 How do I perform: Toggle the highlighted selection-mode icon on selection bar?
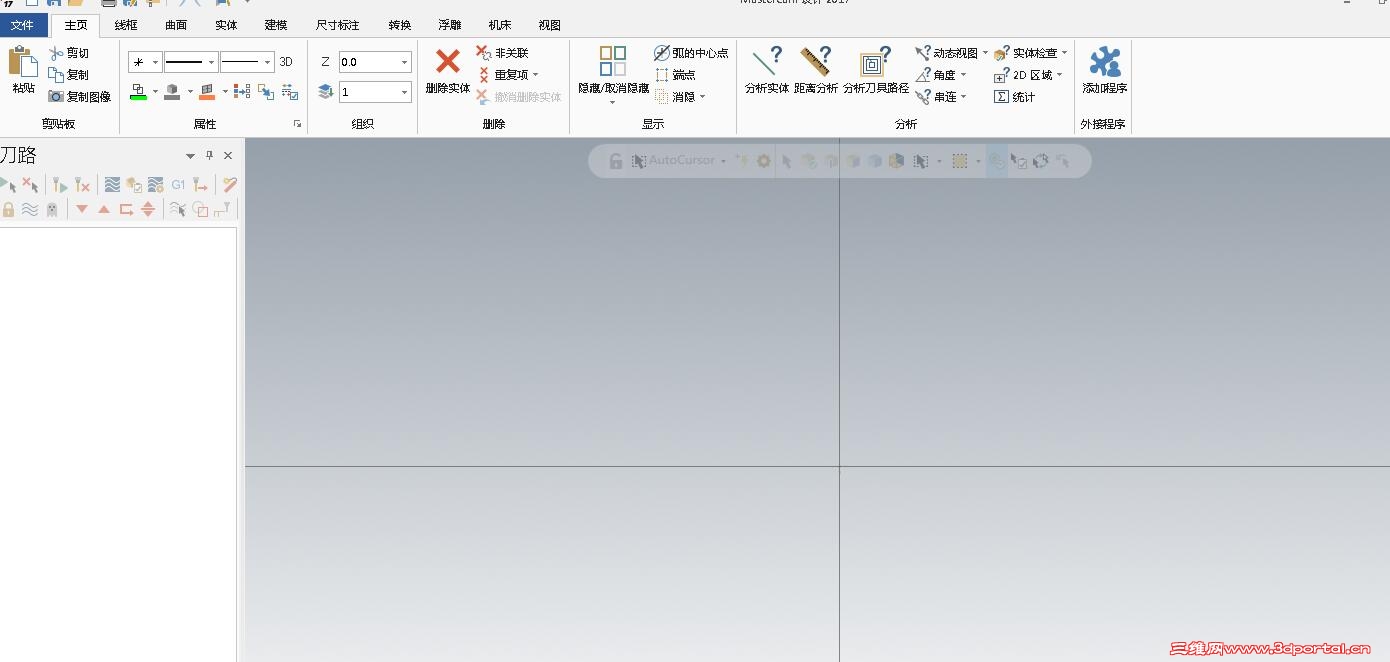click(997, 161)
